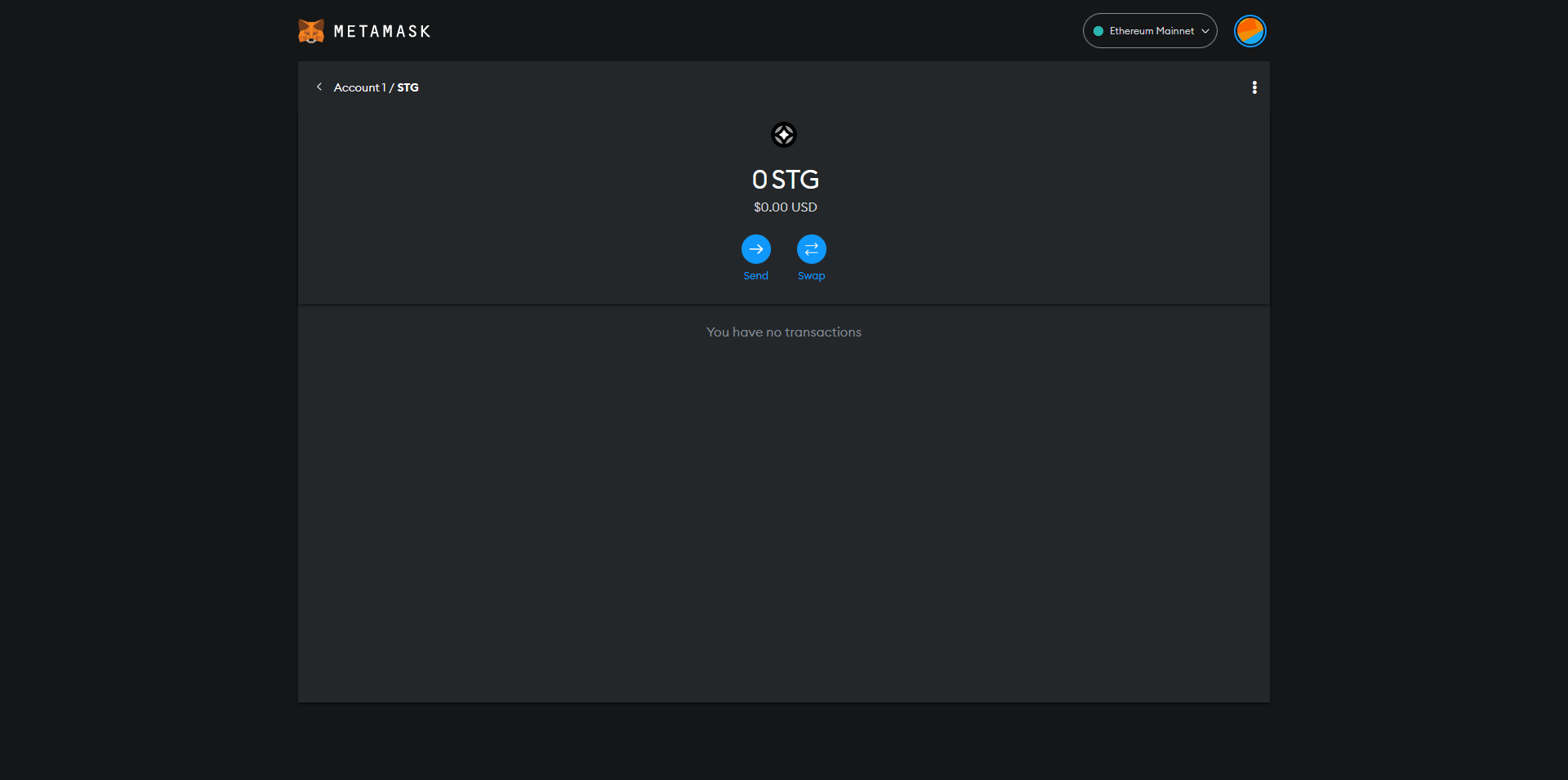The height and width of the screenshot is (780, 1568).
Task: Click the $0.00 USD fiat value
Action: (x=785, y=207)
